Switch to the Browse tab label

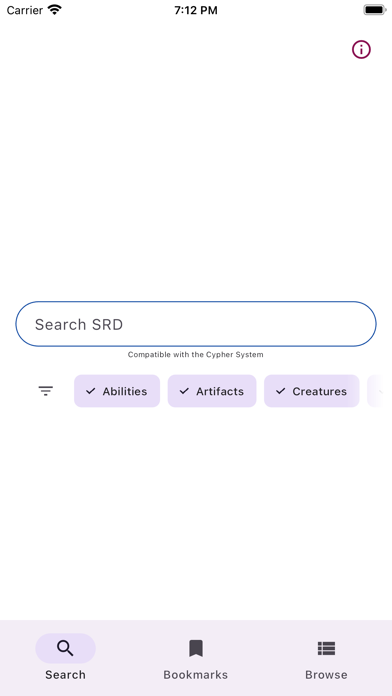326,675
